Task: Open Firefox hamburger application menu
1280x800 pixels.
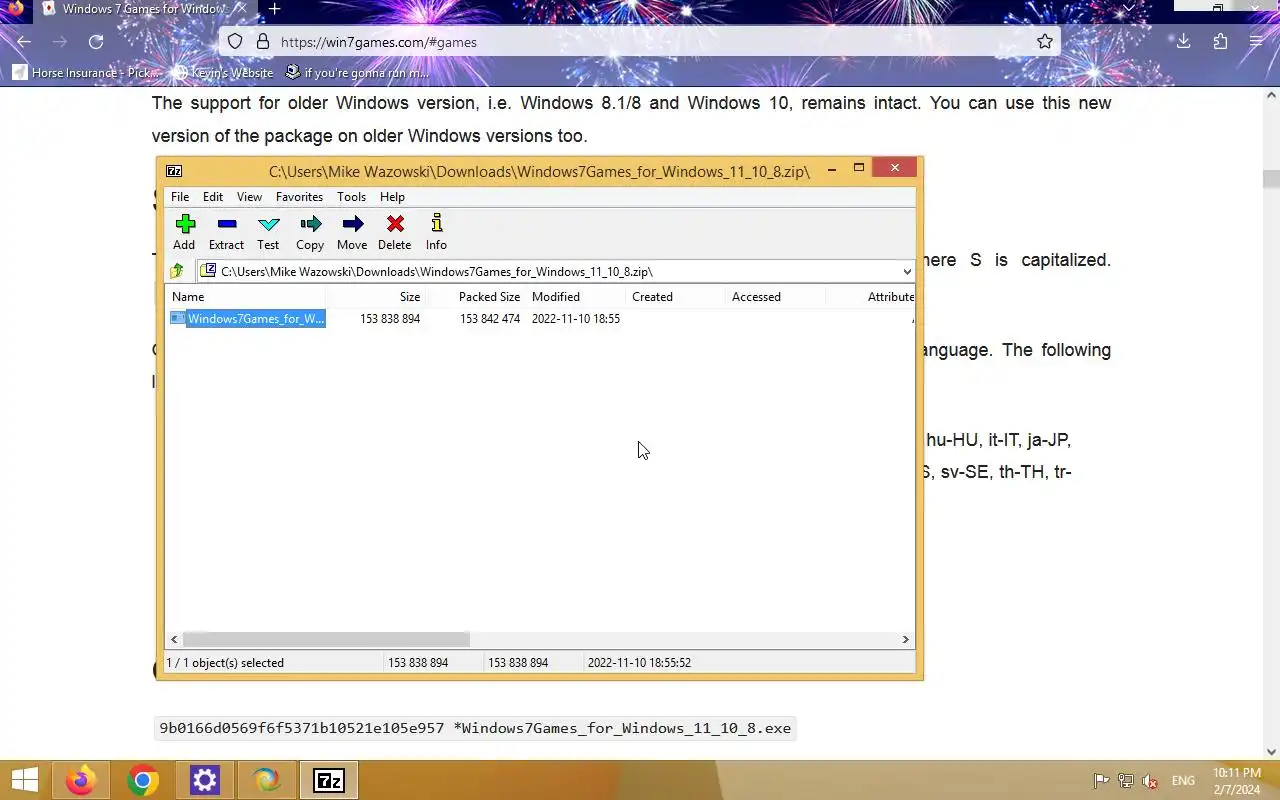Action: tap(1256, 42)
